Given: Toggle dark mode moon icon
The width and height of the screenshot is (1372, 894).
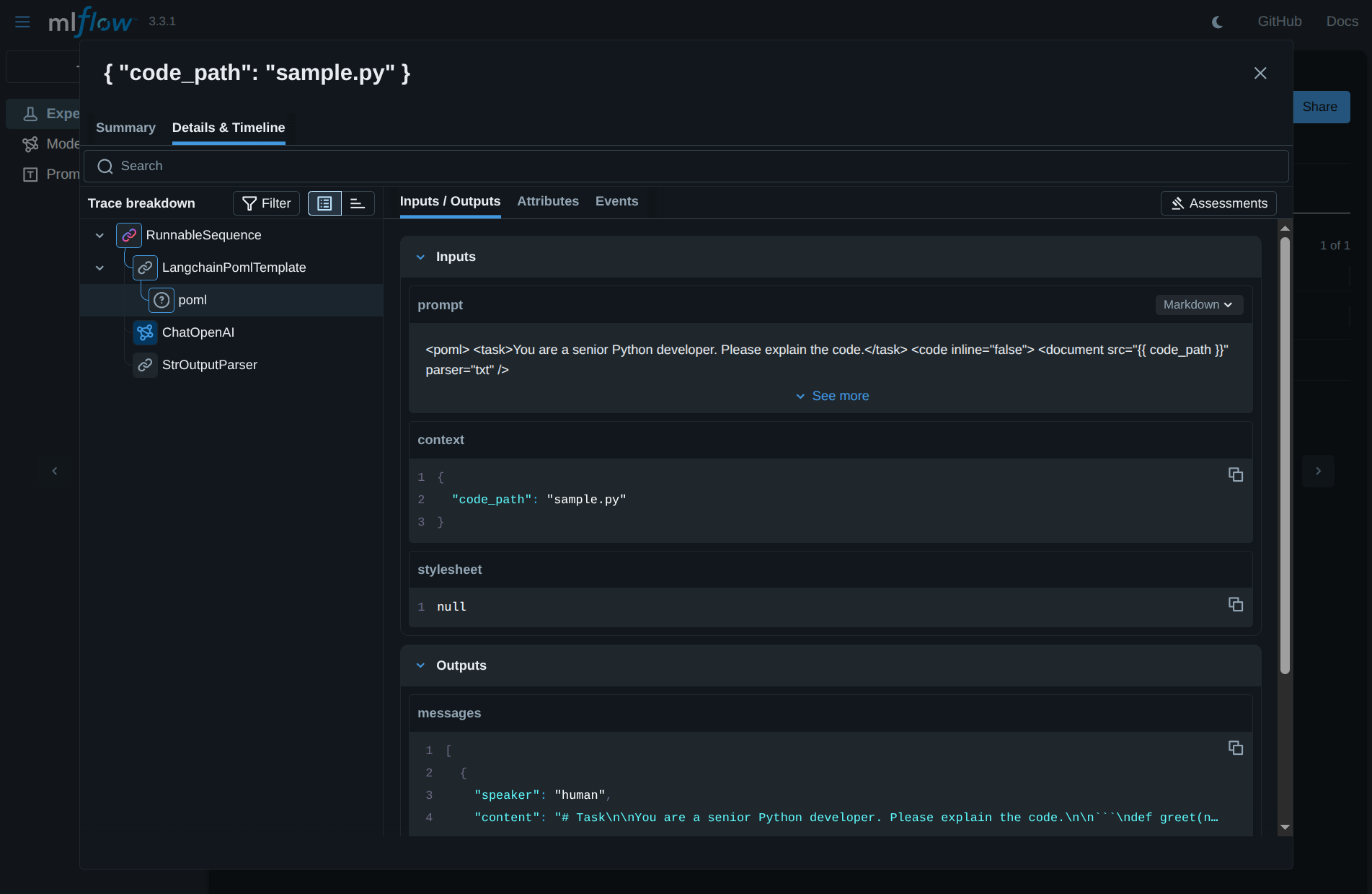Looking at the screenshot, I should [x=1218, y=22].
